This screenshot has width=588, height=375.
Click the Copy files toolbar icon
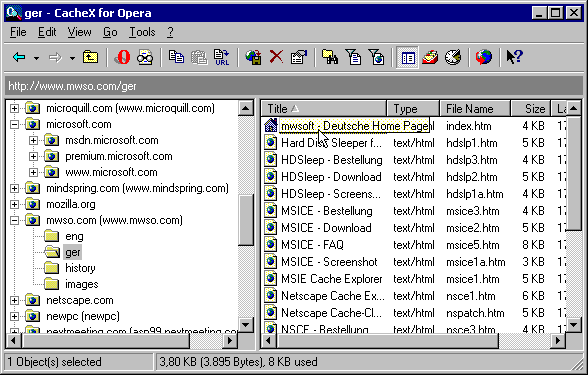(176, 57)
